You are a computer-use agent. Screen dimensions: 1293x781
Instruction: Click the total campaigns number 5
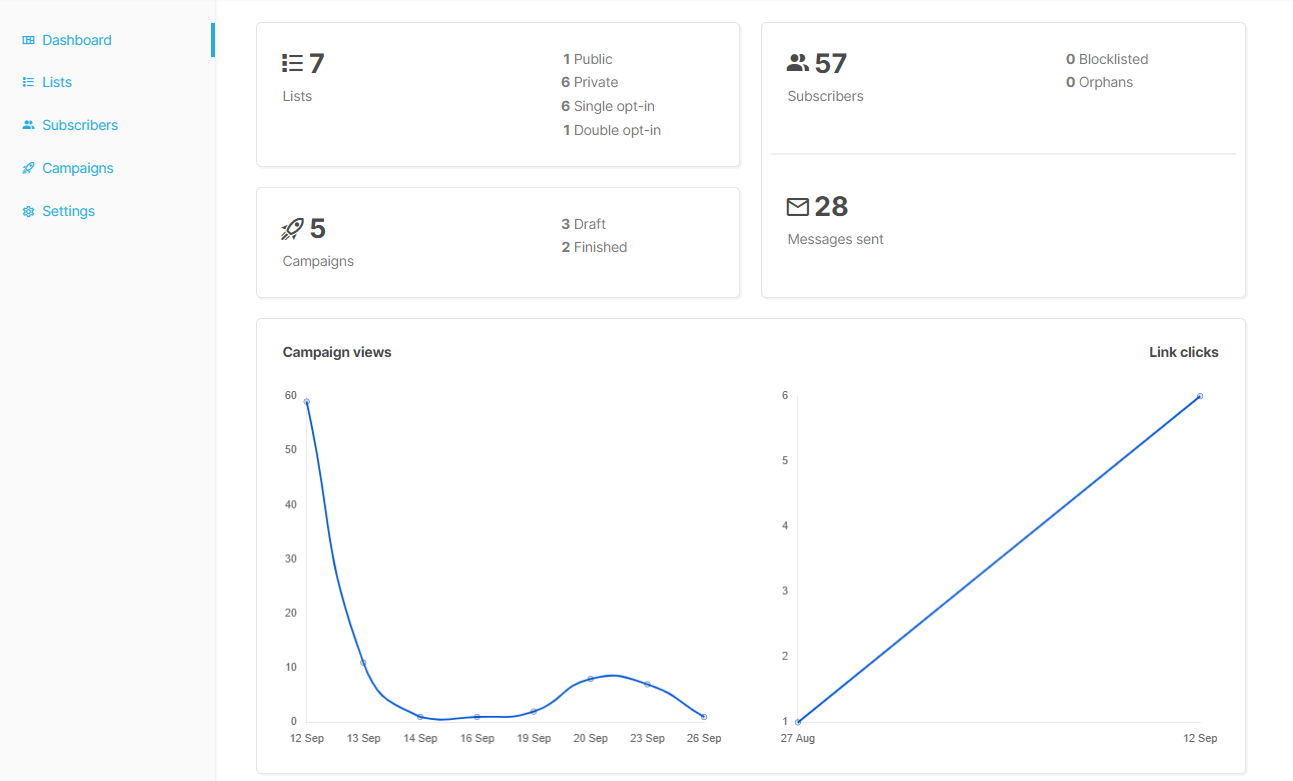tap(318, 229)
